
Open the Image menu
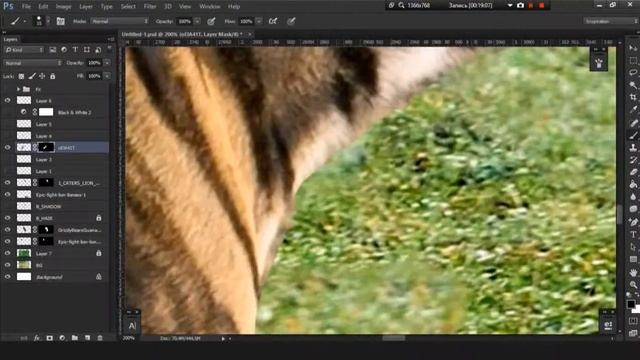pyautogui.click(x=63, y=7)
